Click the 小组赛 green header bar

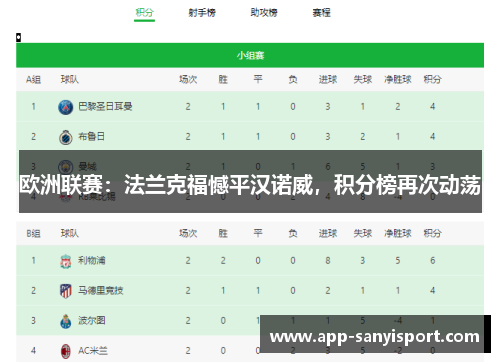coord(250,55)
